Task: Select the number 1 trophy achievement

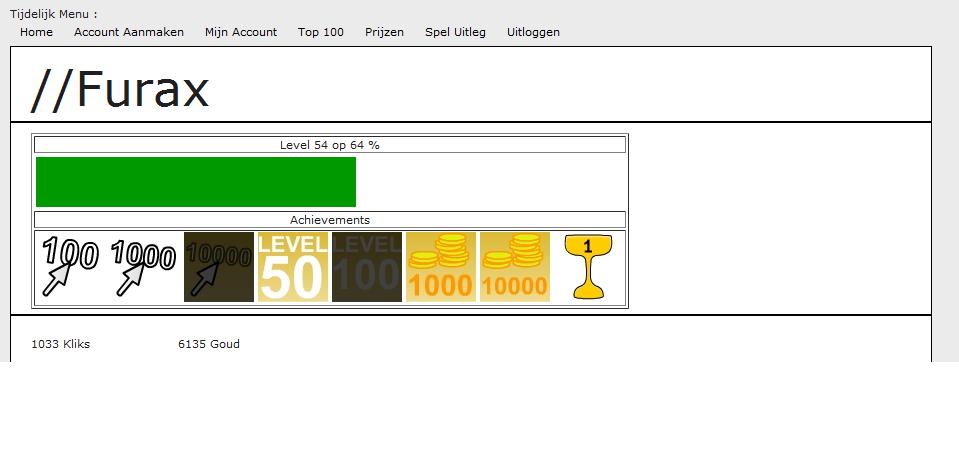Action: tap(588, 267)
